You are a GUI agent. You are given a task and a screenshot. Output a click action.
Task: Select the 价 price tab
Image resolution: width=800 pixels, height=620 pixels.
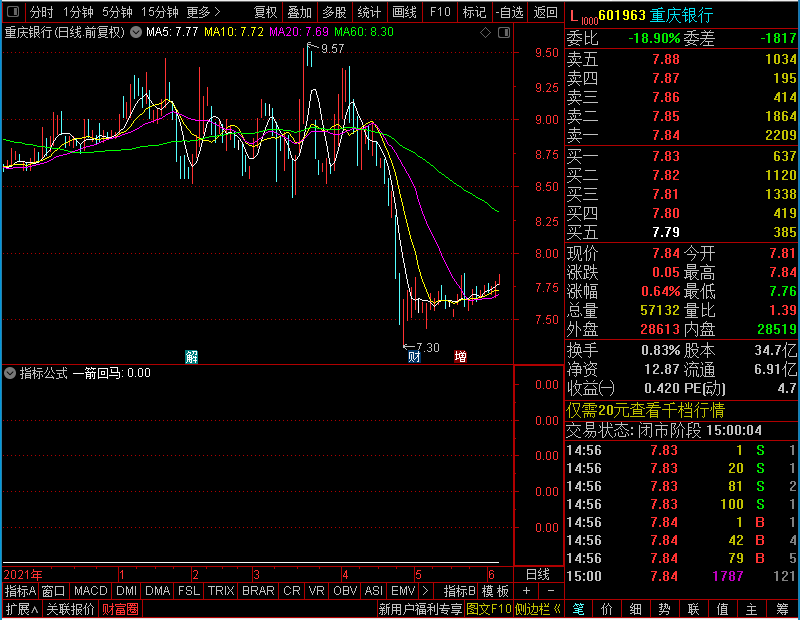click(607, 609)
